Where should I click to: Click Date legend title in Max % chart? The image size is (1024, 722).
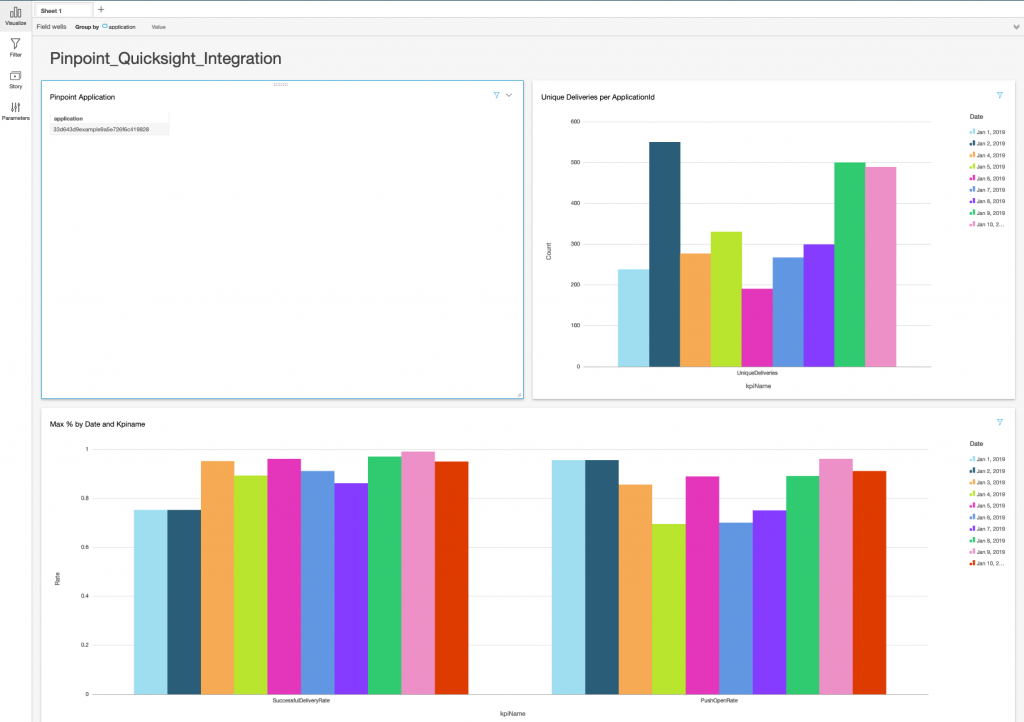pyautogui.click(x=976, y=444)
